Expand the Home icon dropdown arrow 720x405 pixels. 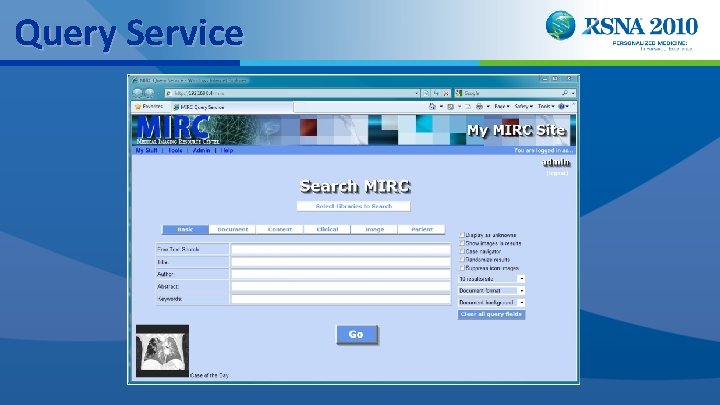pyautogui.click(x=441, y=107)
